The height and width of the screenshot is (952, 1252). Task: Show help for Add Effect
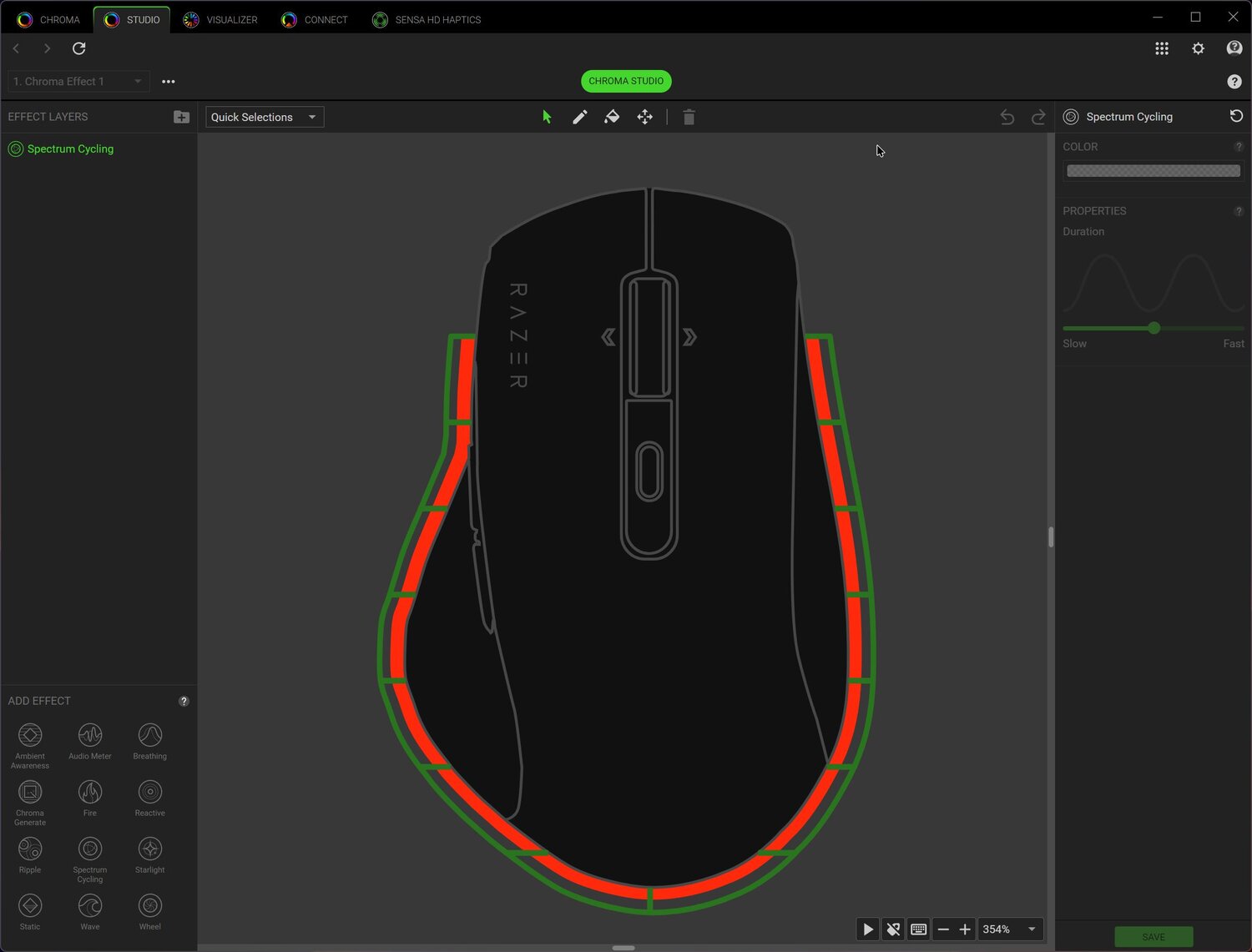[x=184, y=701]
